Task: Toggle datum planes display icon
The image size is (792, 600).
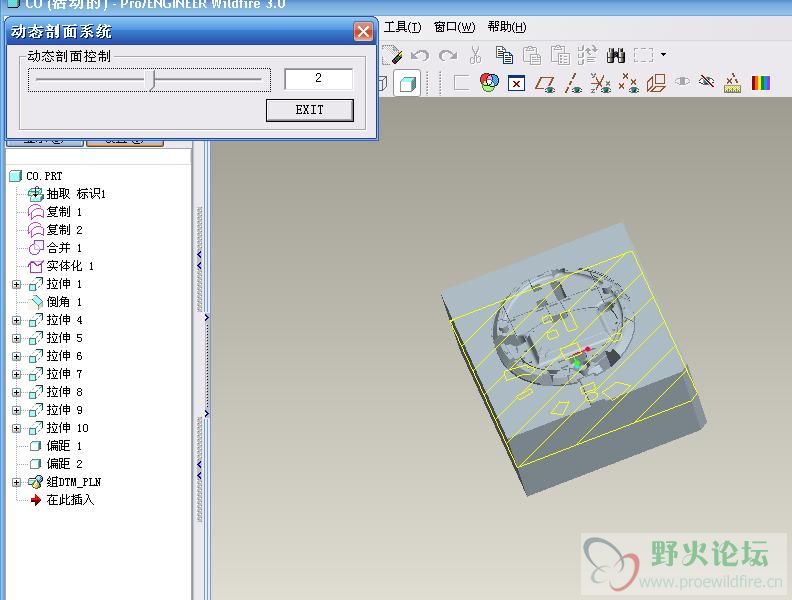Action: click(545, 84)
